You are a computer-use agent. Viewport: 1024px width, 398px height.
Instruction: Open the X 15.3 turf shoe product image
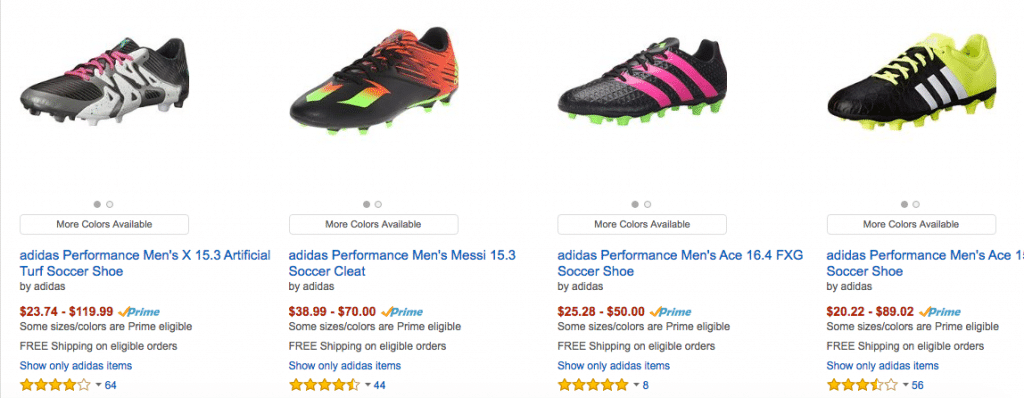(104, 82)
